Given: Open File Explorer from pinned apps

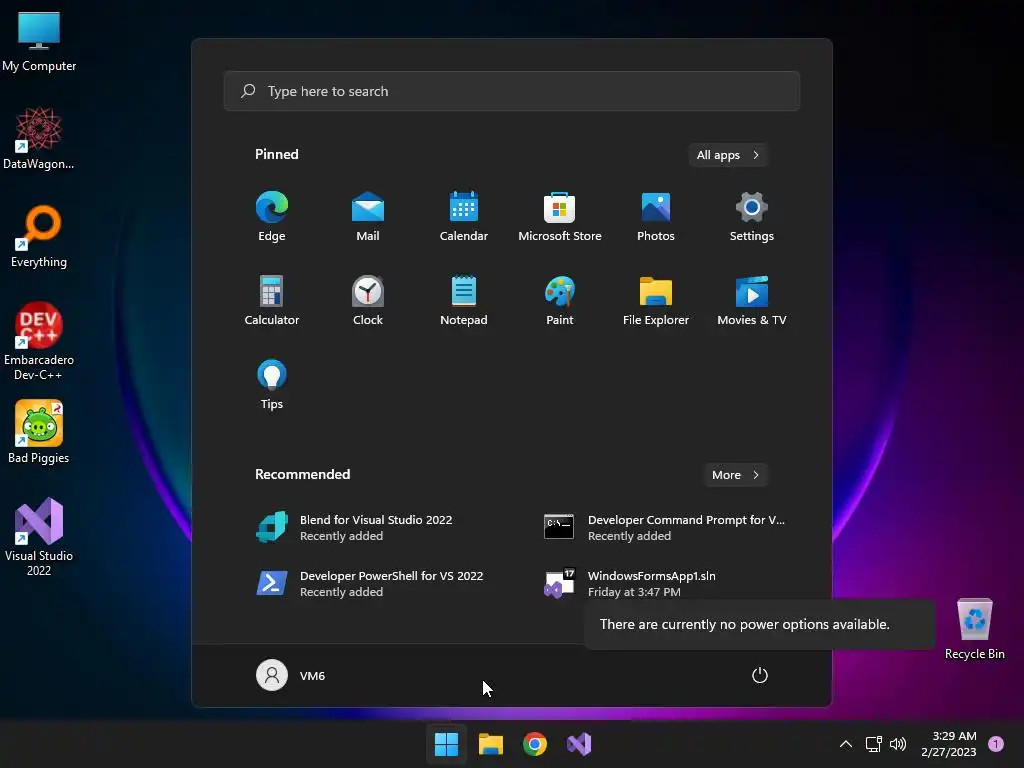Looking at the screenshot, I should click(x=656, y=300).
